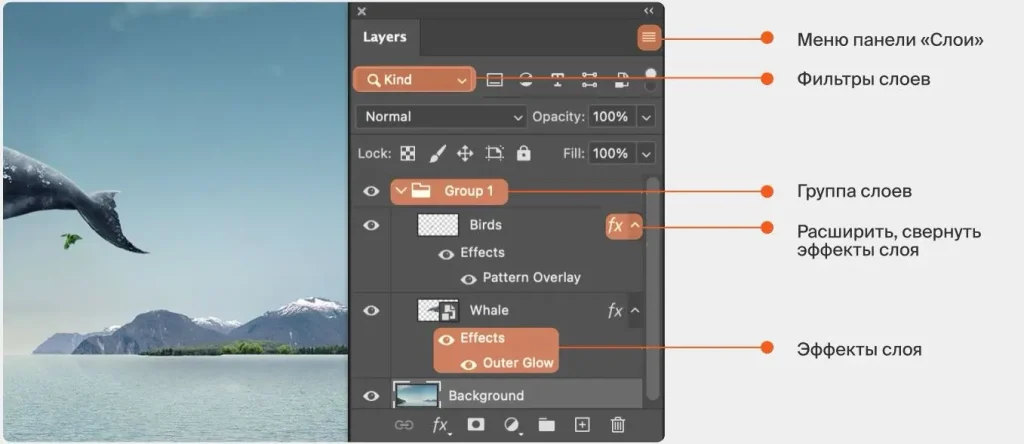Viewport: 1024px width, 444px height.
Task: Collapse the Group 1 folder arrow
Action: [x=402, y=190]
